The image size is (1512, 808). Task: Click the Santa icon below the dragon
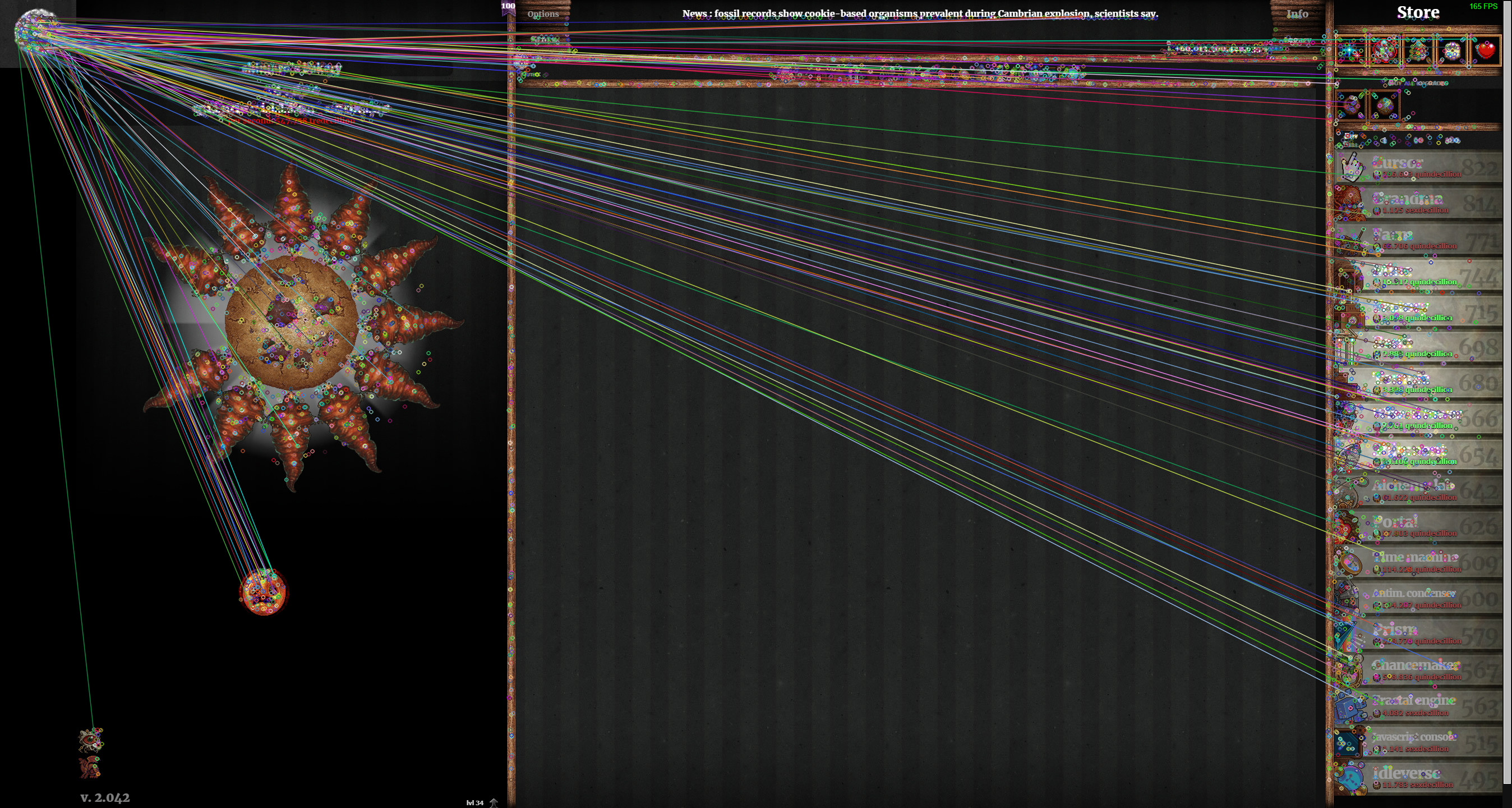point(89,767)
